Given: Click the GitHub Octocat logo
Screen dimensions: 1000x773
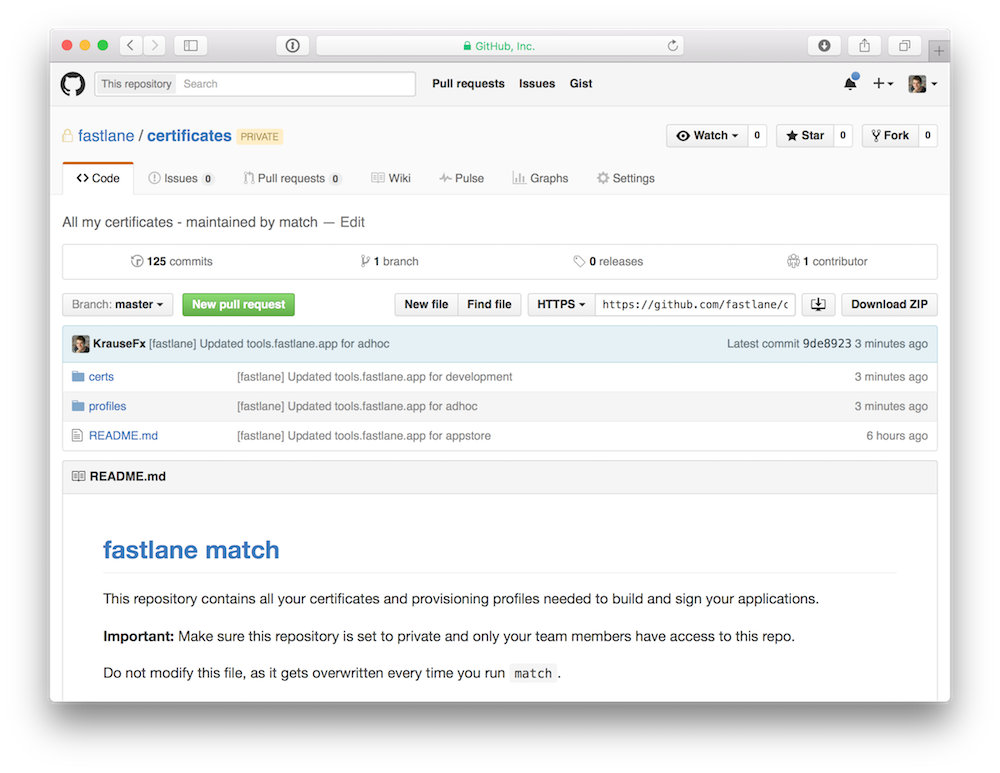Looking at the screenshot, I should [x=71, y=83].
